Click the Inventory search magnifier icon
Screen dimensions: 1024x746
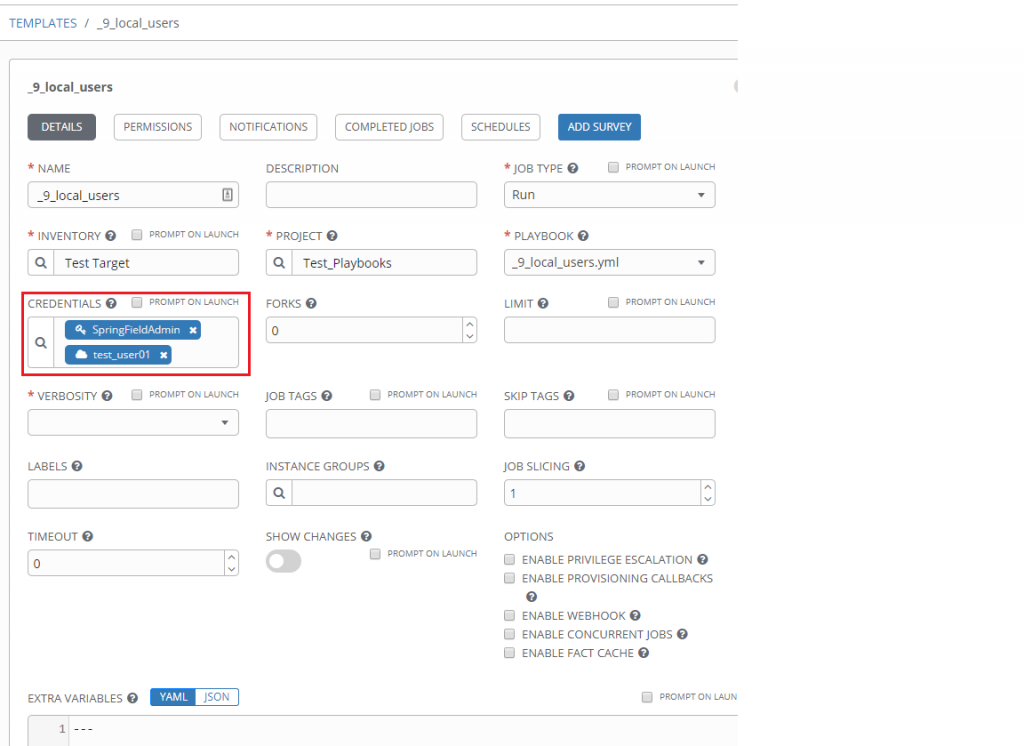click(x=40, y=263)
